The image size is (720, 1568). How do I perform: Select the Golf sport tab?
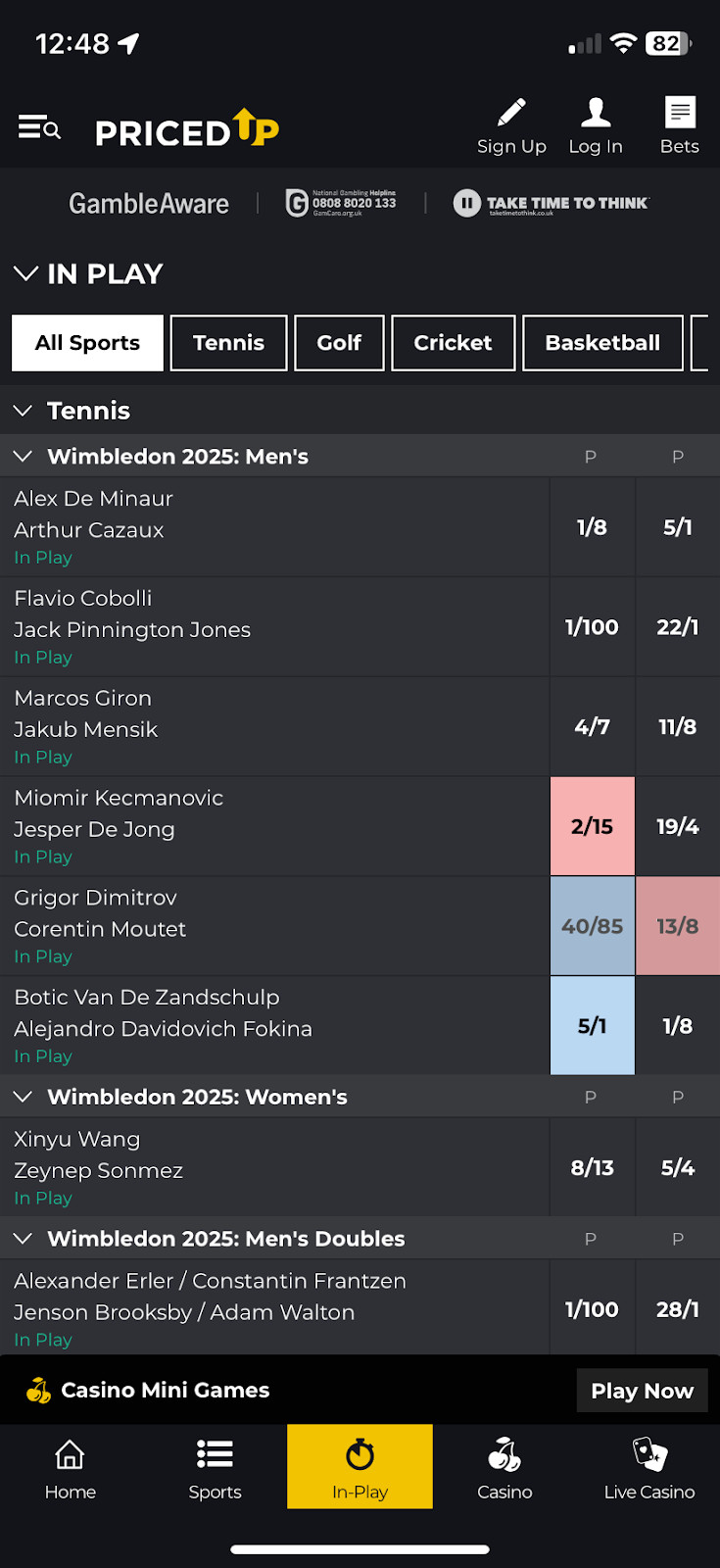[339, 343]
